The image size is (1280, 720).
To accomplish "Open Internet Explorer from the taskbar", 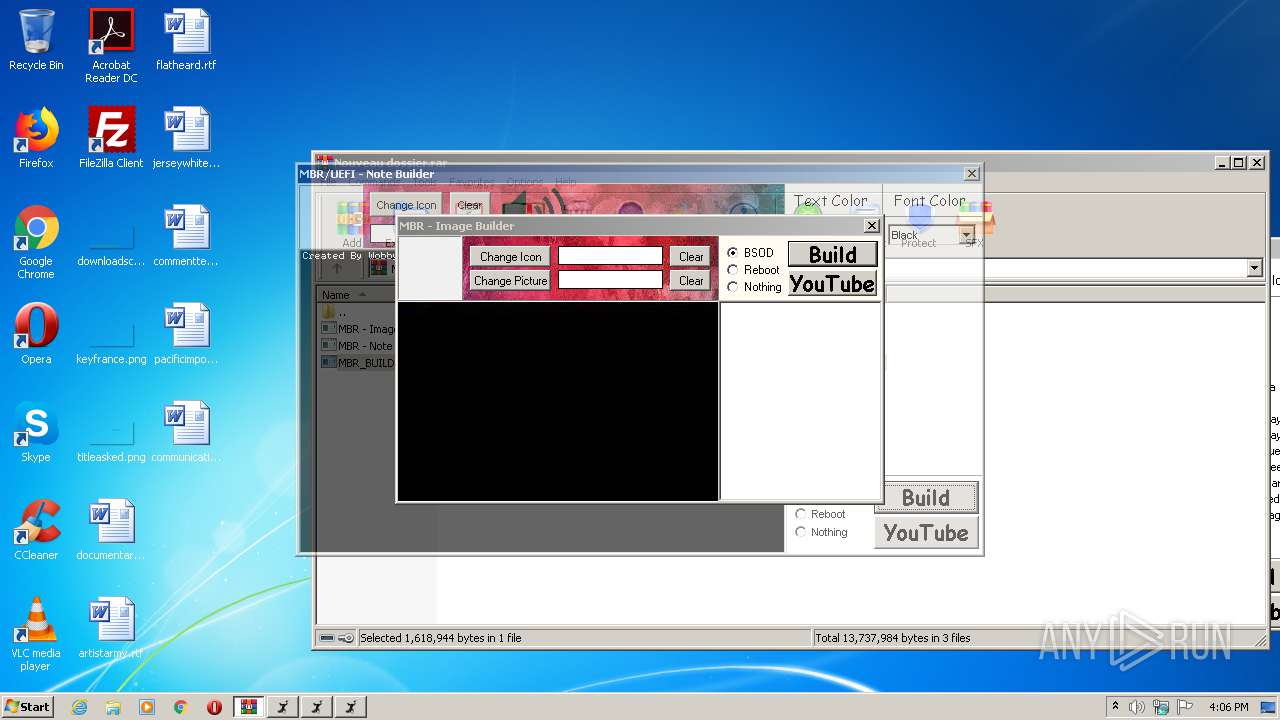I will (80, 707).
